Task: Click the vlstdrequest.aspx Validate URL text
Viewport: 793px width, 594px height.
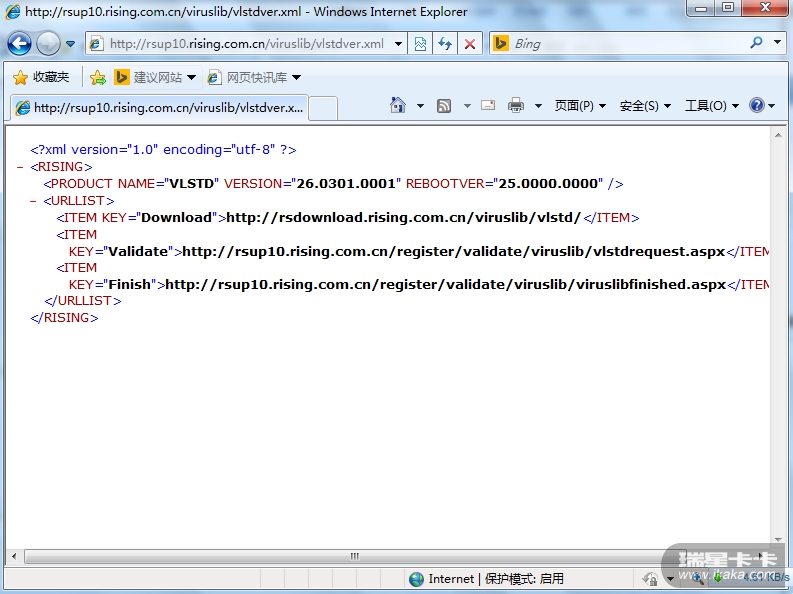Action: [x=454, y=252]
